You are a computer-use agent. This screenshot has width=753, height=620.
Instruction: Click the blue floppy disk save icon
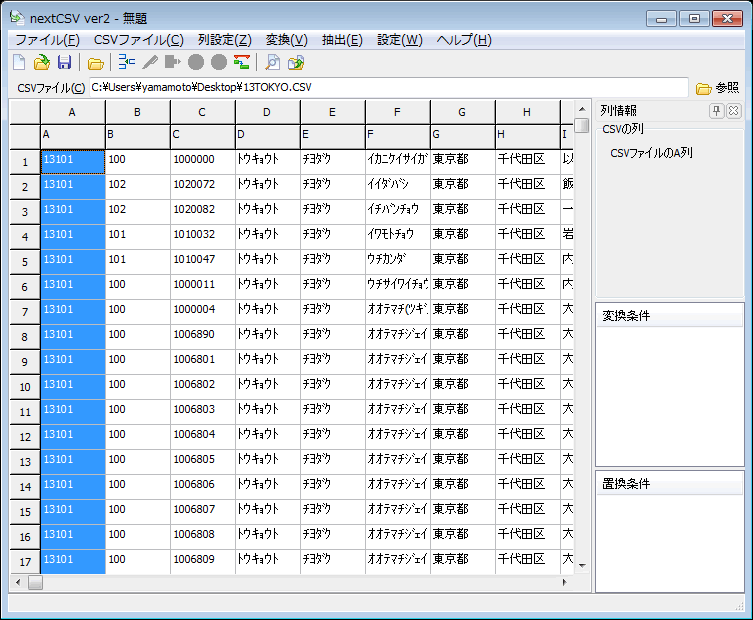tap(64, 63)
